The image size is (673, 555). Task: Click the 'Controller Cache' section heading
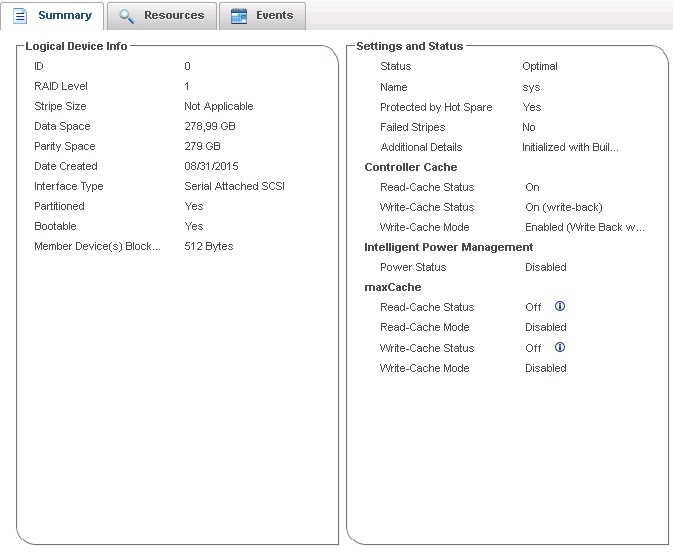(x=410, y=167)
